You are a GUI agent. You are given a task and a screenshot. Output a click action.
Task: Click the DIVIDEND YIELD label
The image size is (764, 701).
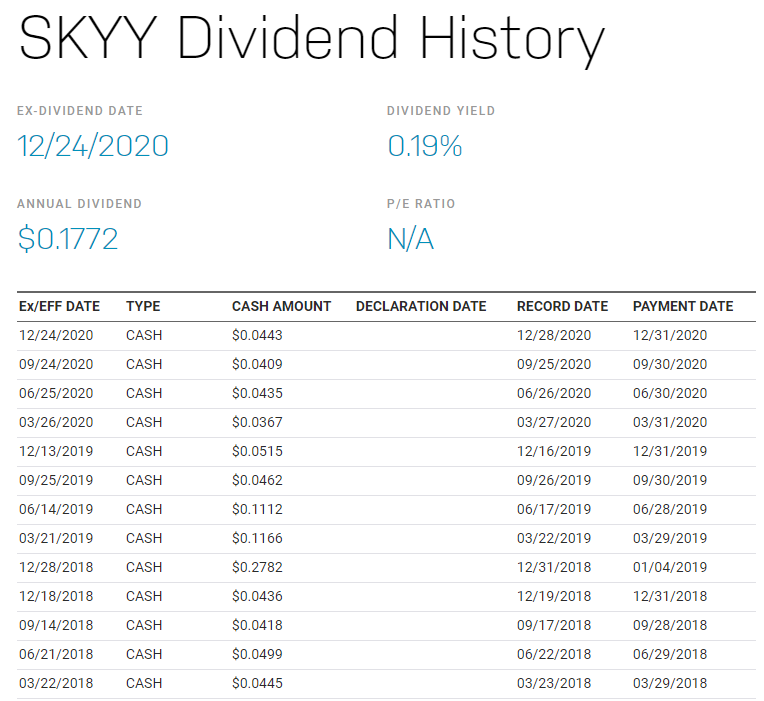point(441,111)
